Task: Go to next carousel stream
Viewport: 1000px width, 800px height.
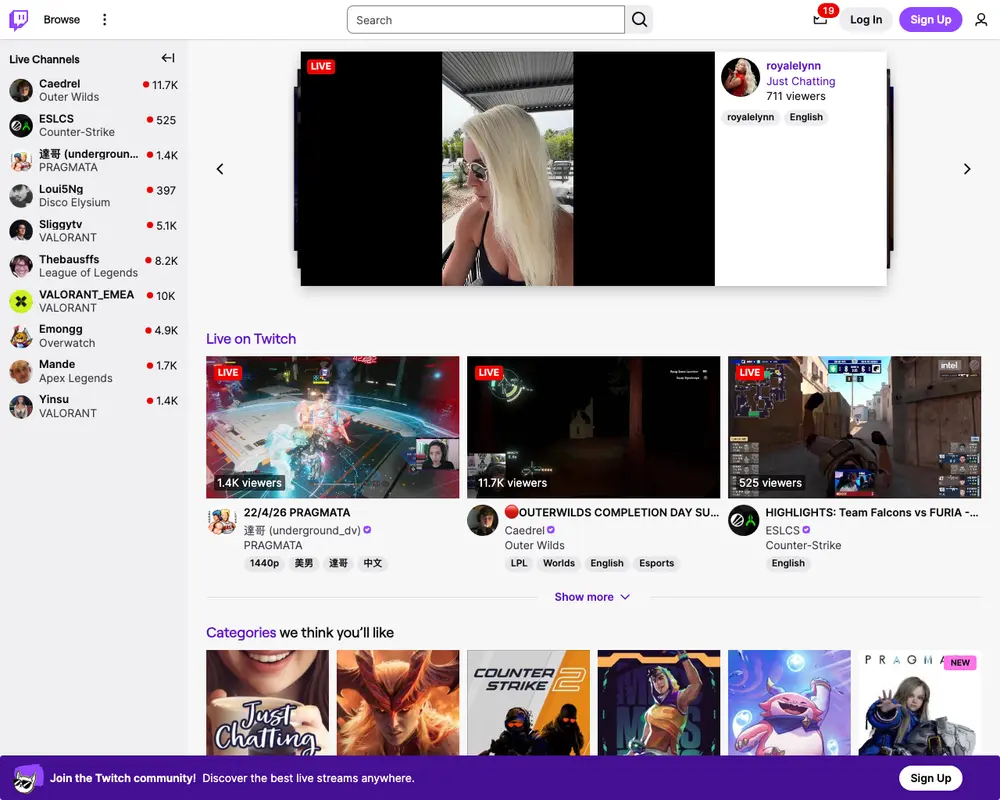Action: pyautogui.click(x=967, y=169)
